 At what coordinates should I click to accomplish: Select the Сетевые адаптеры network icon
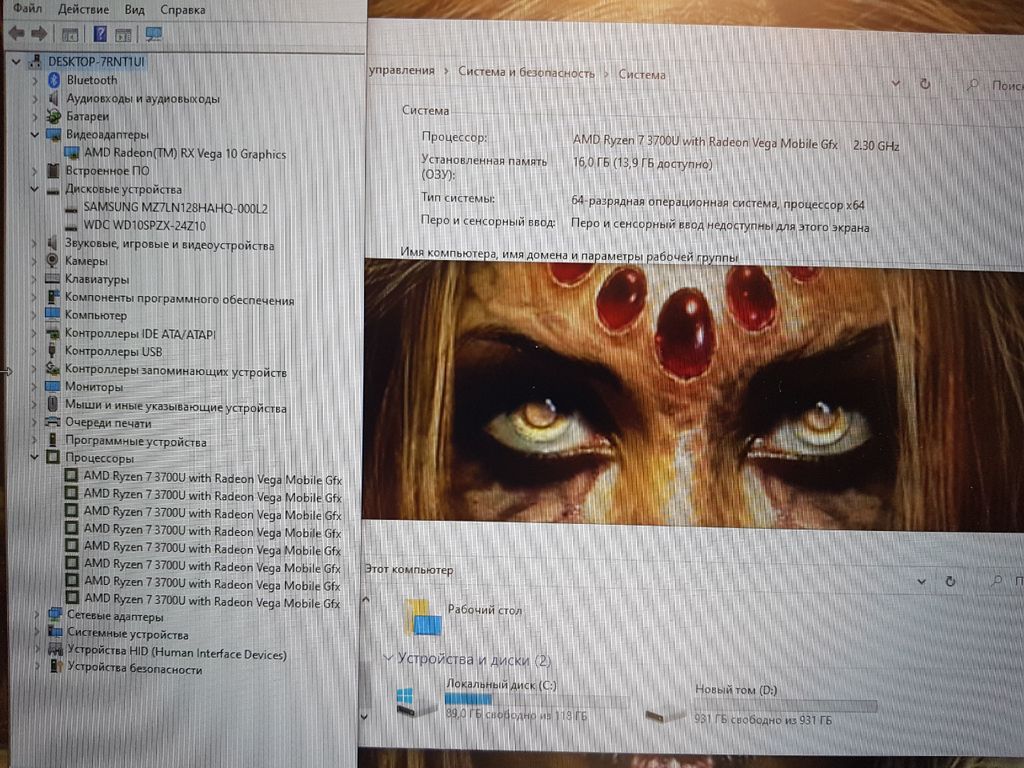click(55, 615)
